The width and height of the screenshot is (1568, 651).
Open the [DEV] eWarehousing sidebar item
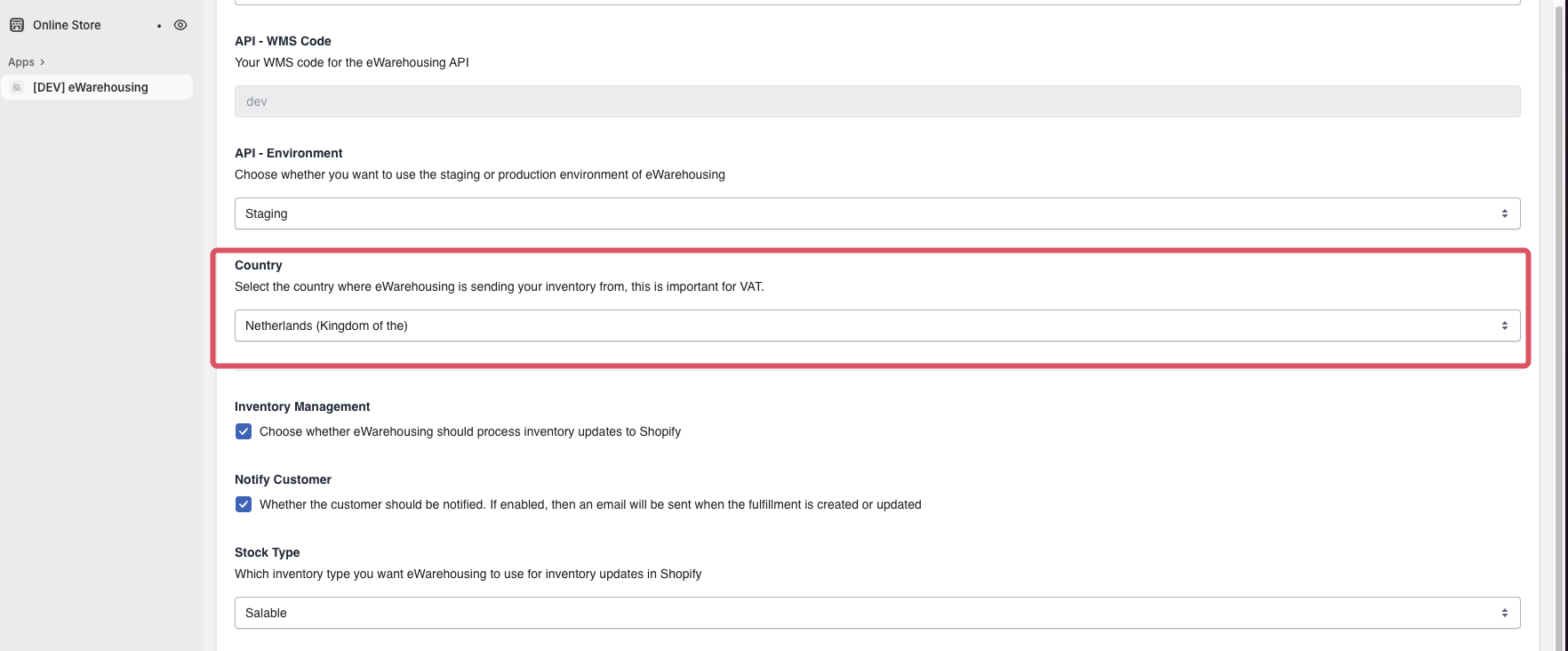tap(91, 87)
